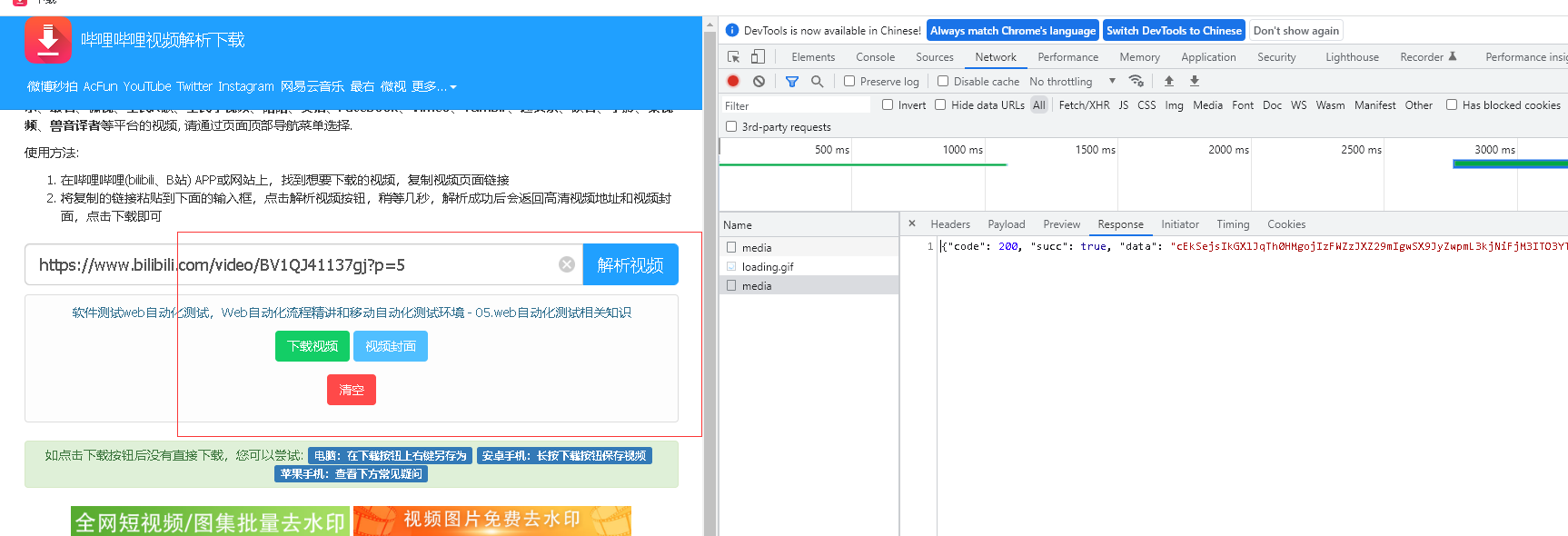Screen dimensions: 1568x536
Task: Select the loading.gif request row
Action: [809, 266]
